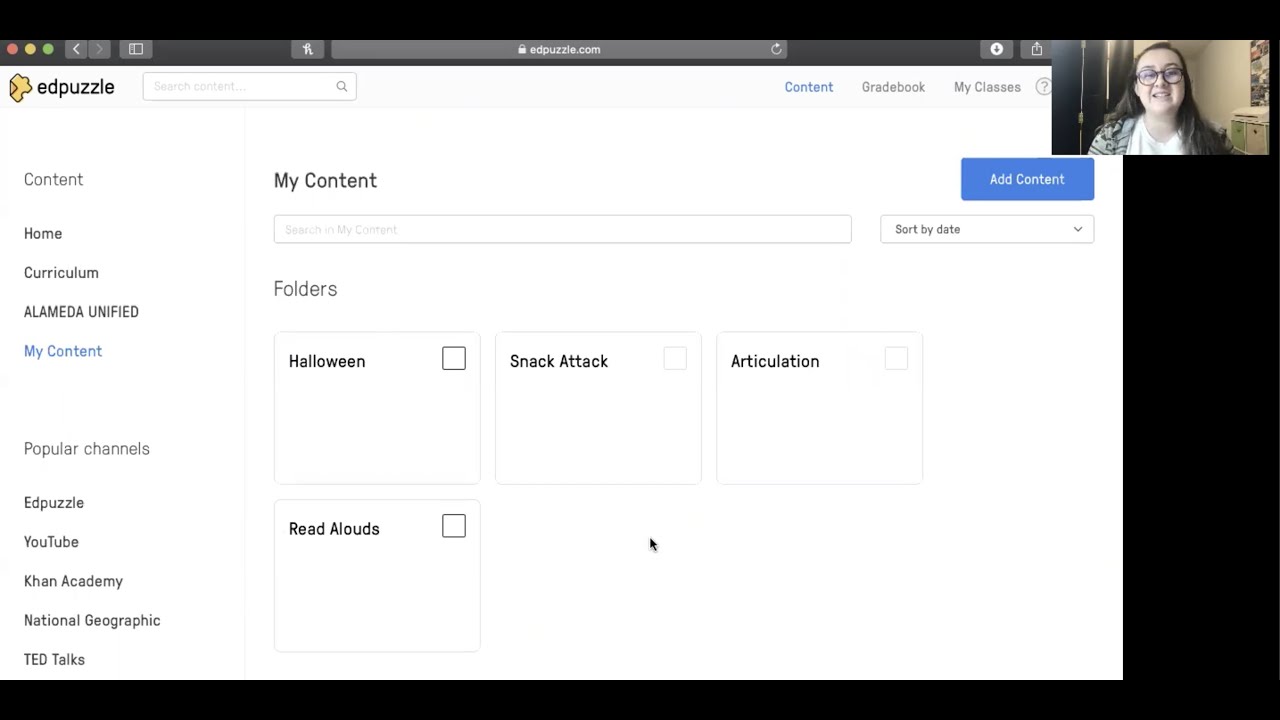Go forward with Safari forward arrow
The height and width of the screenshot is (720, 1280).
[99, 49]
